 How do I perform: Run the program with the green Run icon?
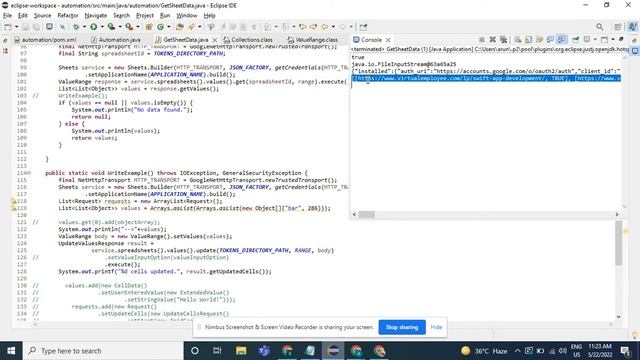coord(93,27)
